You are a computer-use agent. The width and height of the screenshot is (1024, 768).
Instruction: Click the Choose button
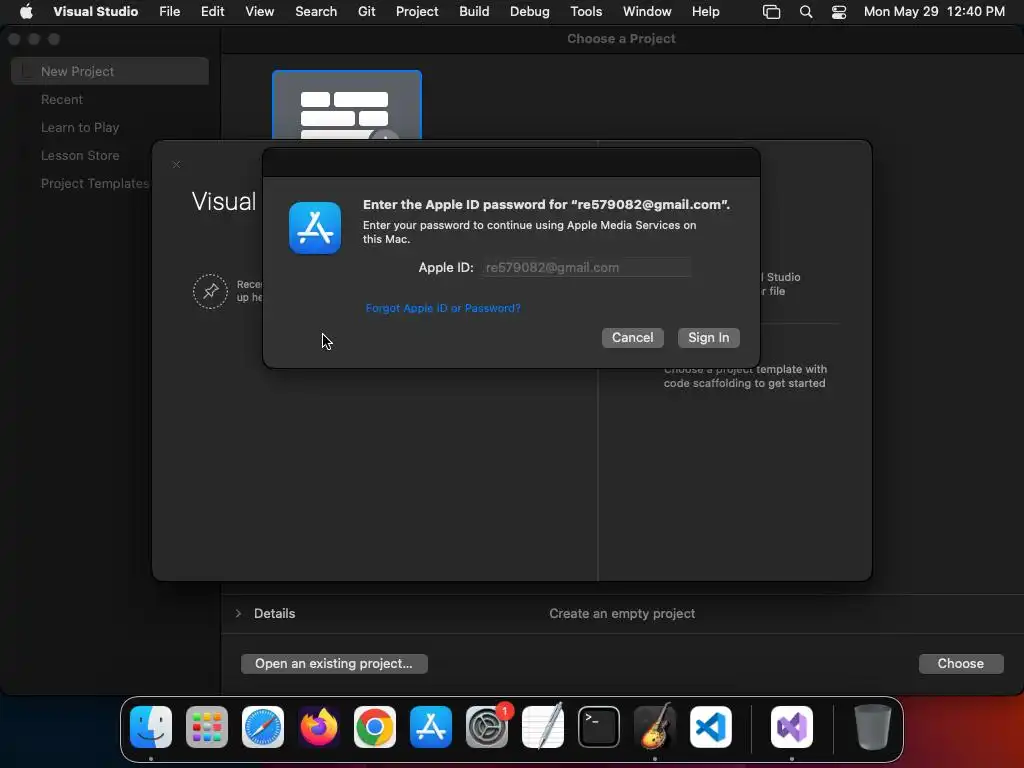coord(961,664)
